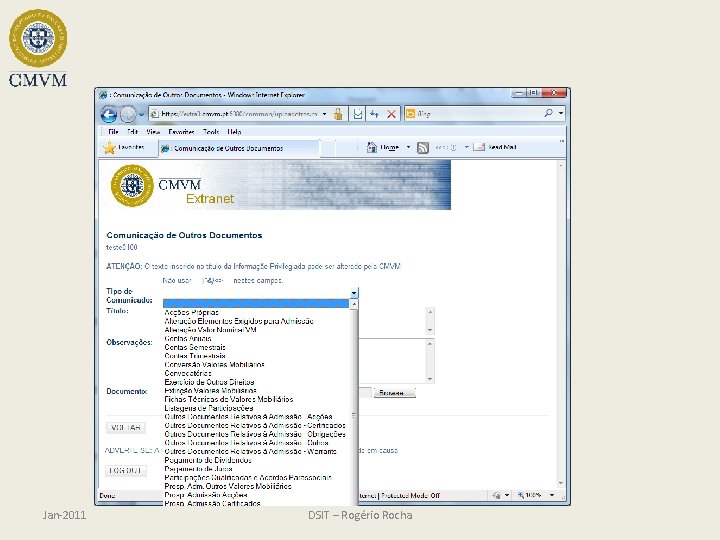Open the View menu
The width and height of the screenshot is (720, 540).
tap(153, 132)
